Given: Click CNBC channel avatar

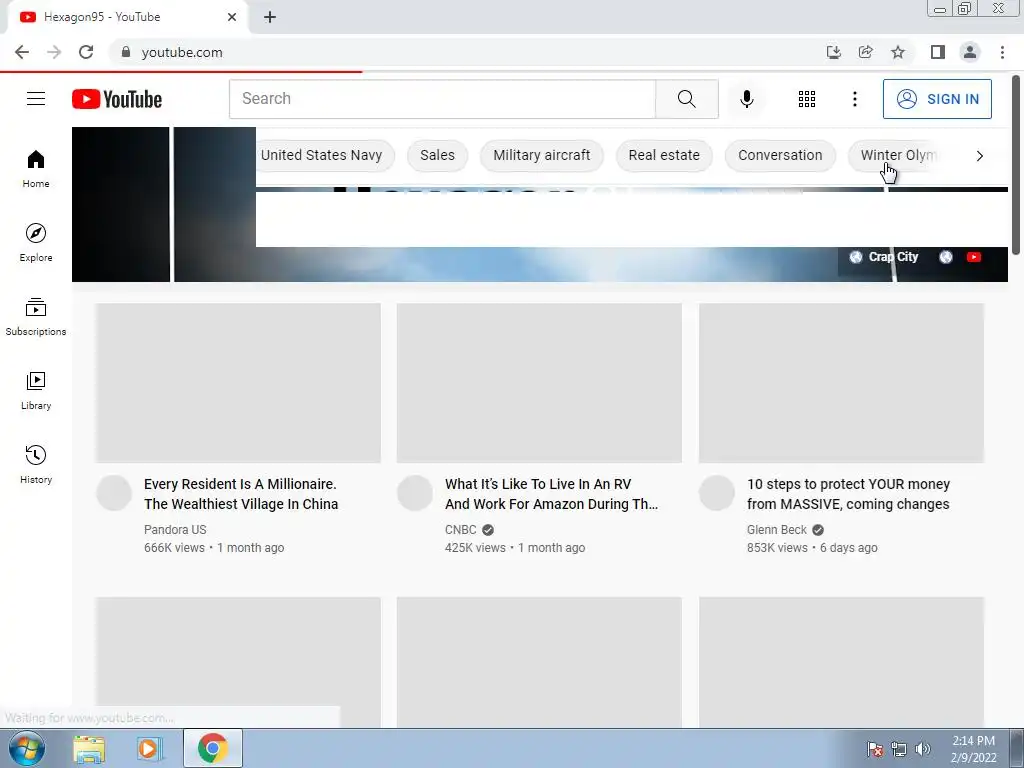Looking at the screenshot, I should coord(415,493).
